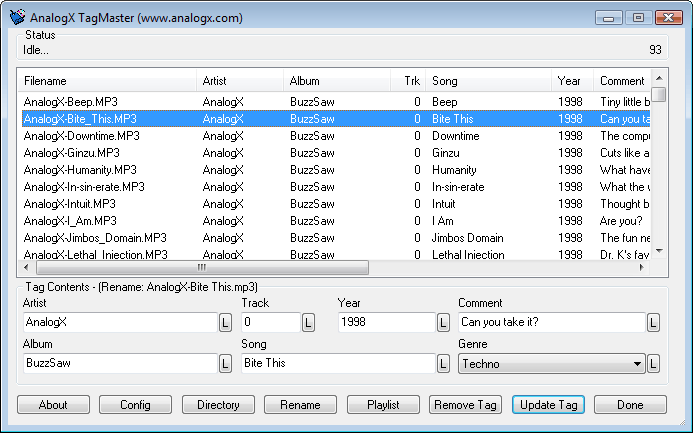This screenshot has height=433, width=693.
Task: Toggle the lock button next to Artist field
Action: point(225,323)
